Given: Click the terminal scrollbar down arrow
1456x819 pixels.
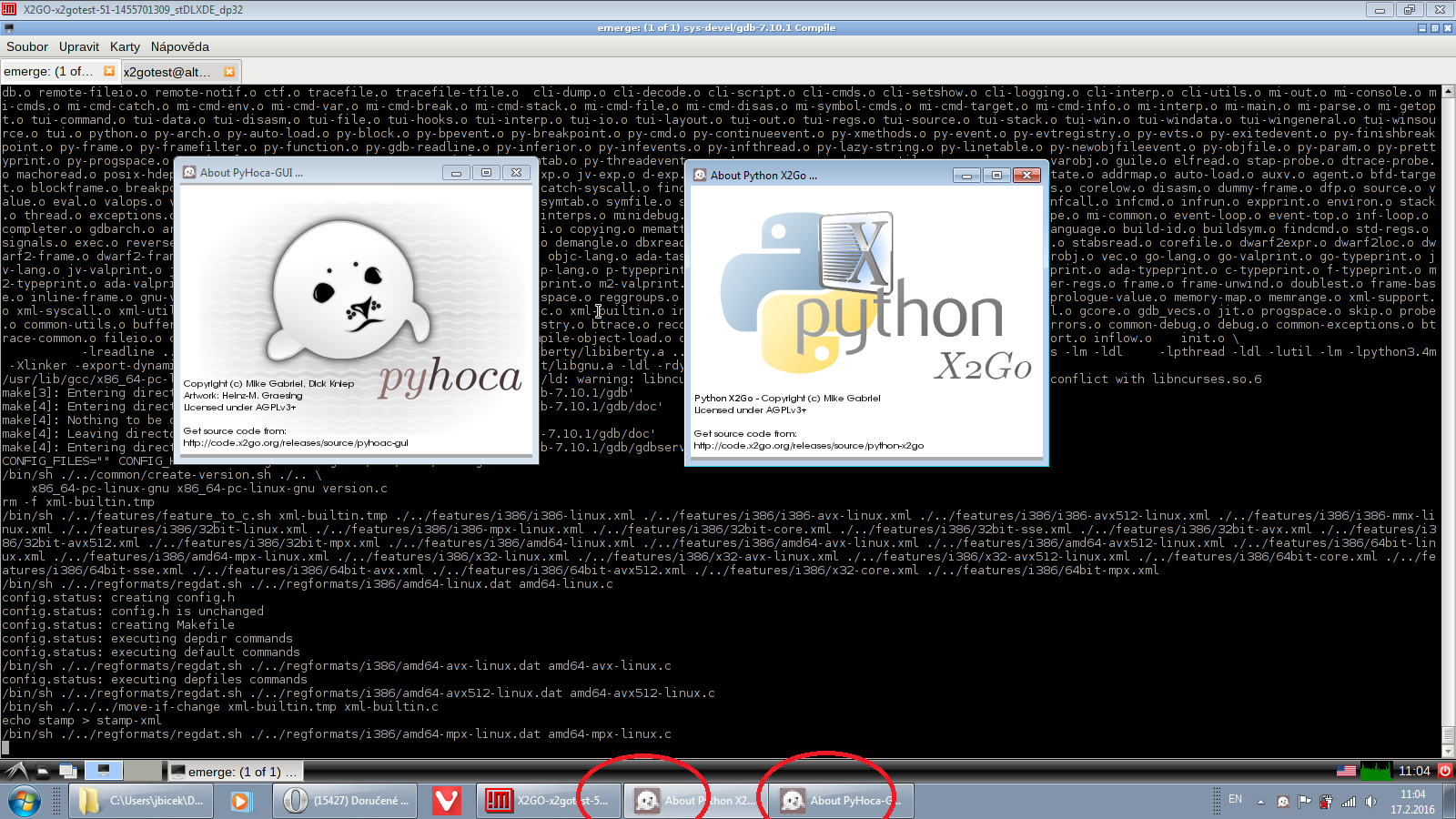Looking at the screenshot, I should 1448,752.
